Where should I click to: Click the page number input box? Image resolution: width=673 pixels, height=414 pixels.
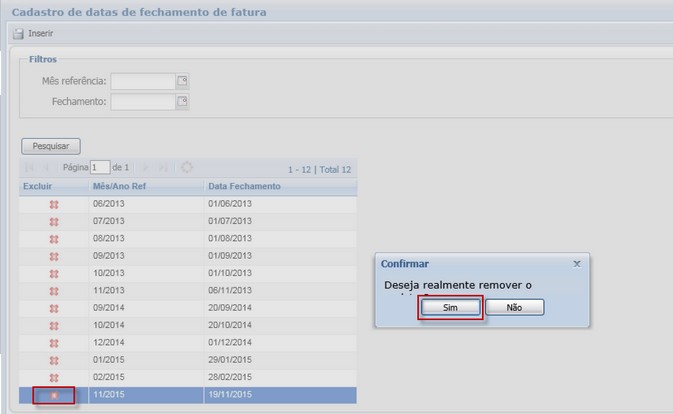(100, 168)
